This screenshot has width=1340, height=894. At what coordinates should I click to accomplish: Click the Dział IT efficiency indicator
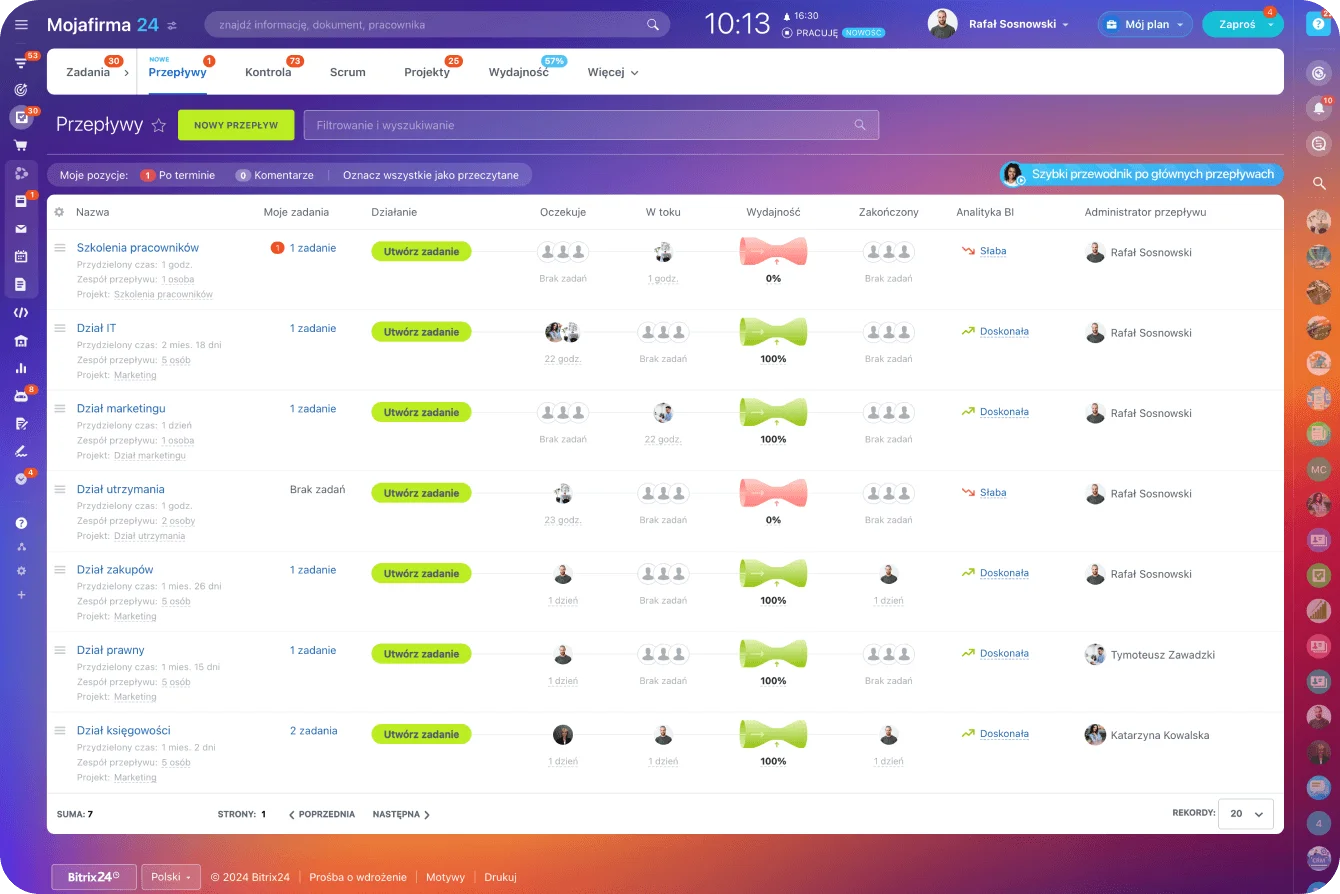point(773,332)
